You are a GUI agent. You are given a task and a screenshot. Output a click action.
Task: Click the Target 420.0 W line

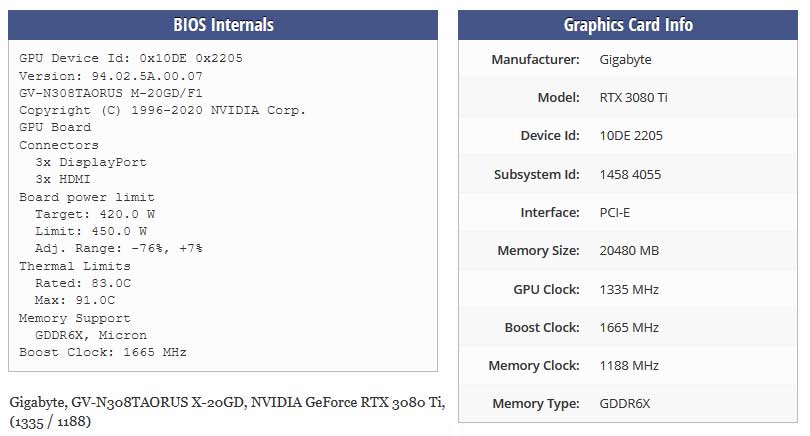coord(95,214)
